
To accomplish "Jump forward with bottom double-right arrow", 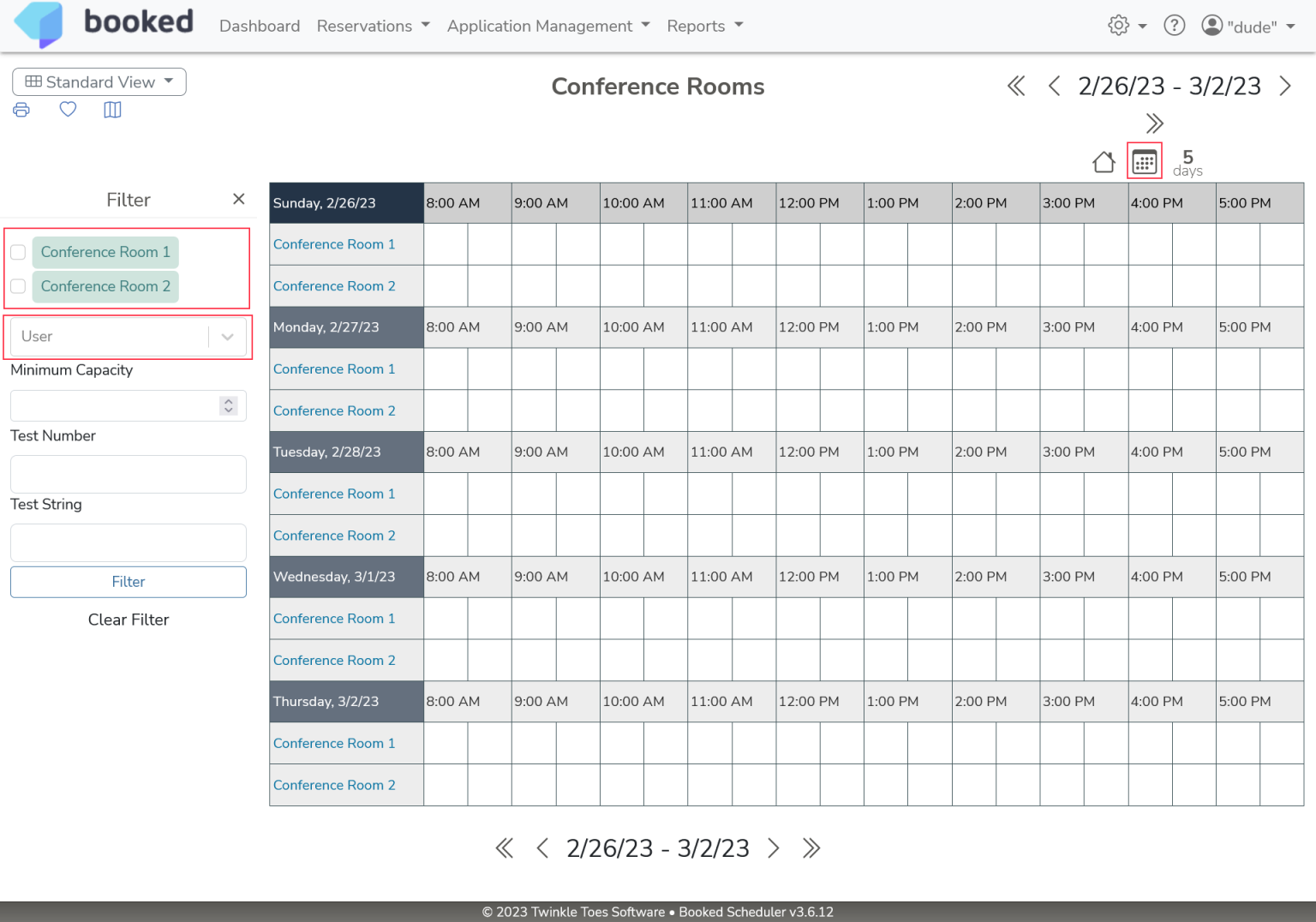I will (x=811, y=848).
